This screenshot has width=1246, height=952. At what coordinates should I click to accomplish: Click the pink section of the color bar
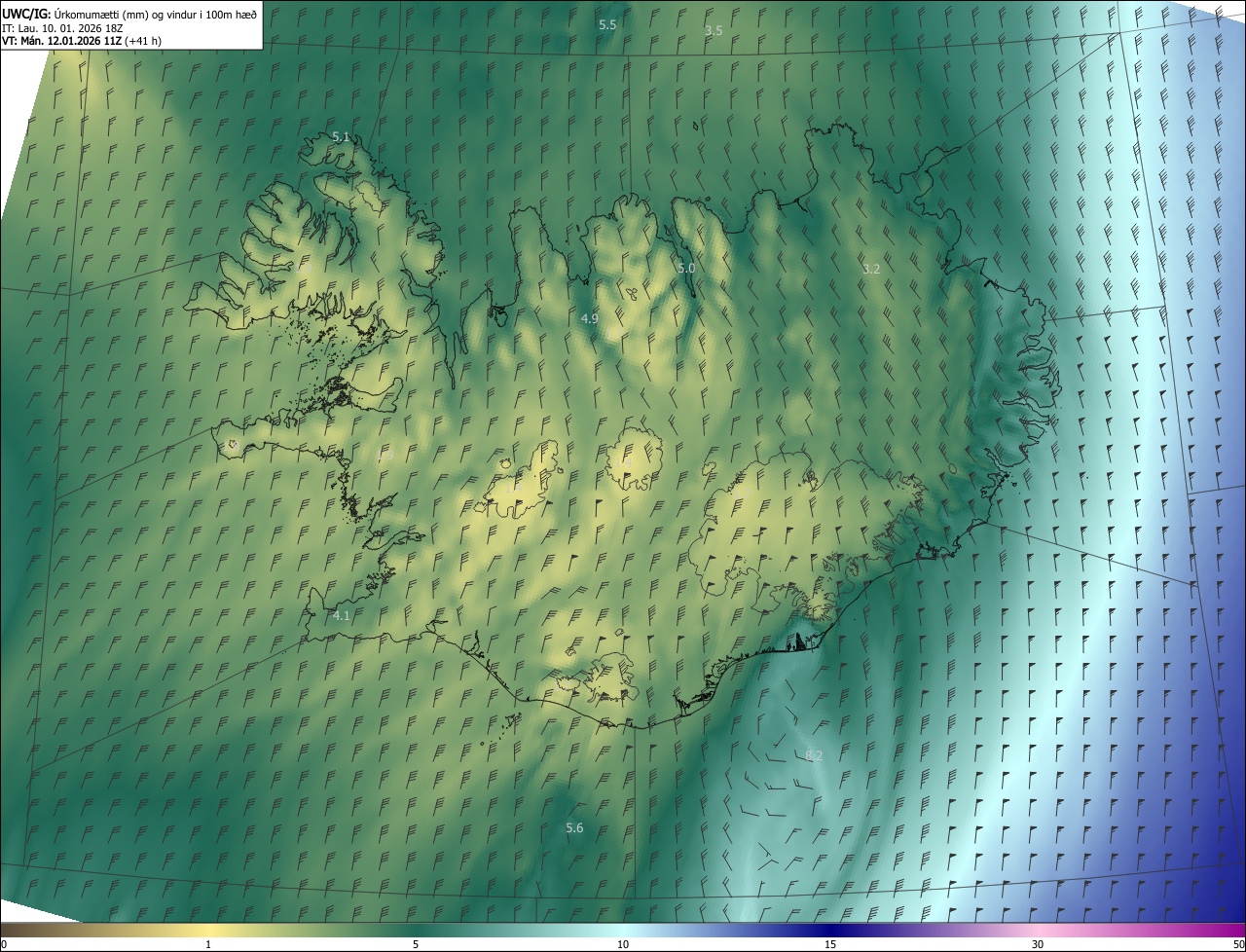coord(1038,930)
